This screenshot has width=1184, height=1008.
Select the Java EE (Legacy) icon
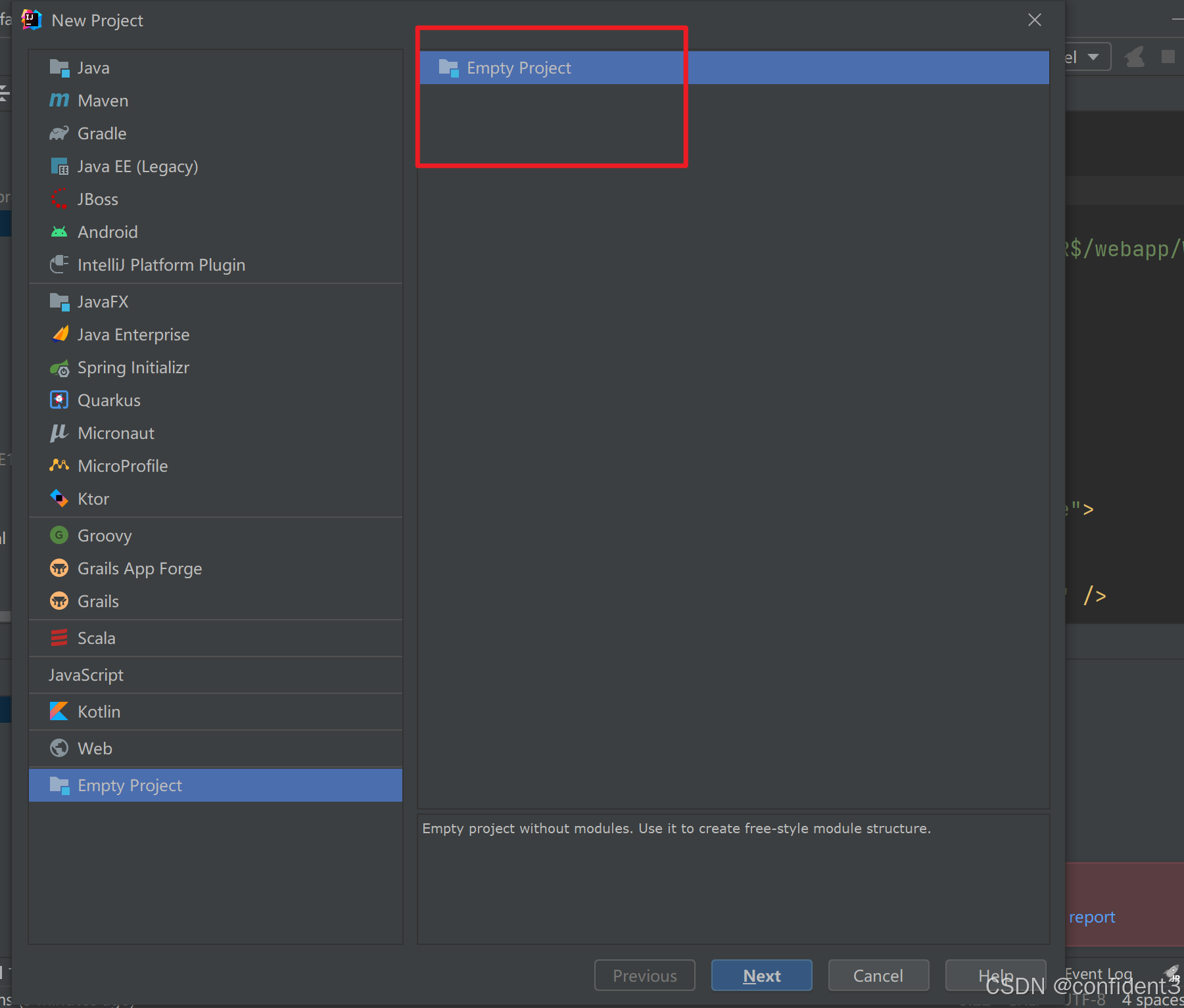(59, 166)
